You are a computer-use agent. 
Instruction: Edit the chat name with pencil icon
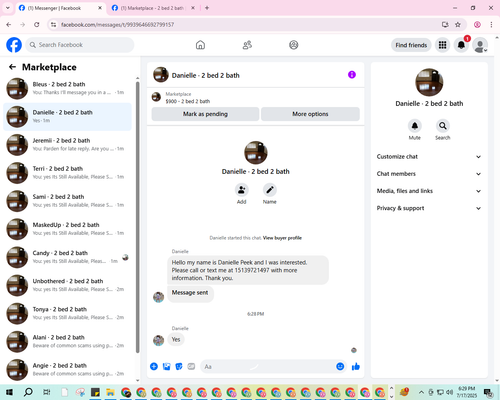[270, 190]
